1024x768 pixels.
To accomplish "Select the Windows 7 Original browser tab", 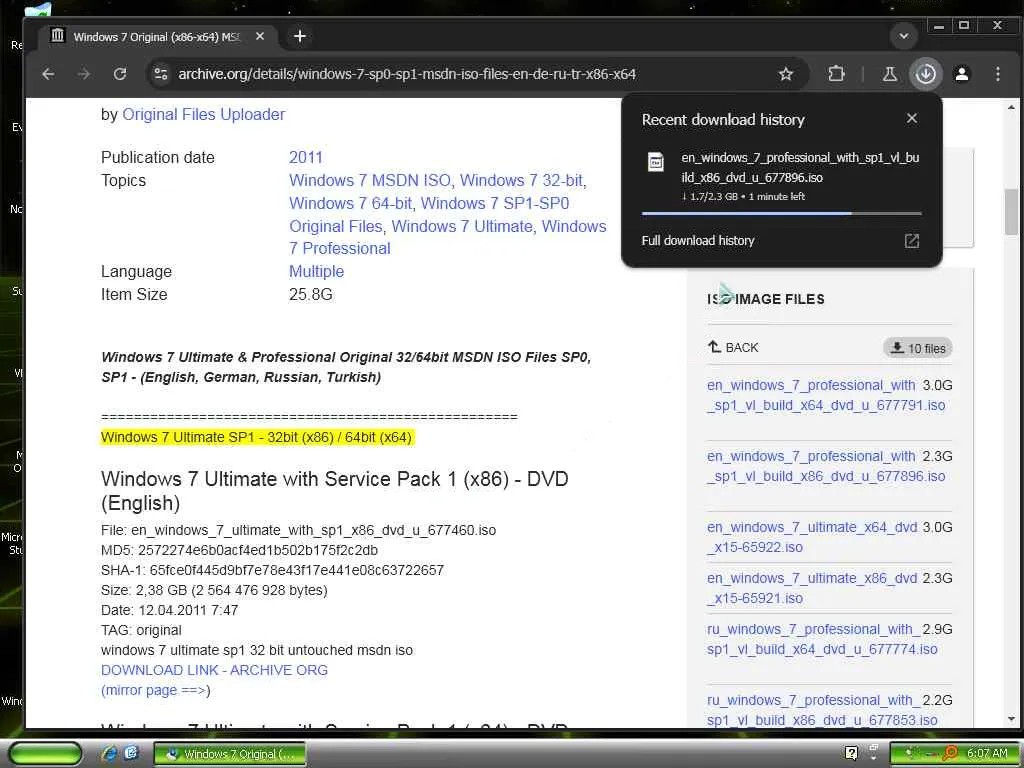I will click(x=157, y=37).
